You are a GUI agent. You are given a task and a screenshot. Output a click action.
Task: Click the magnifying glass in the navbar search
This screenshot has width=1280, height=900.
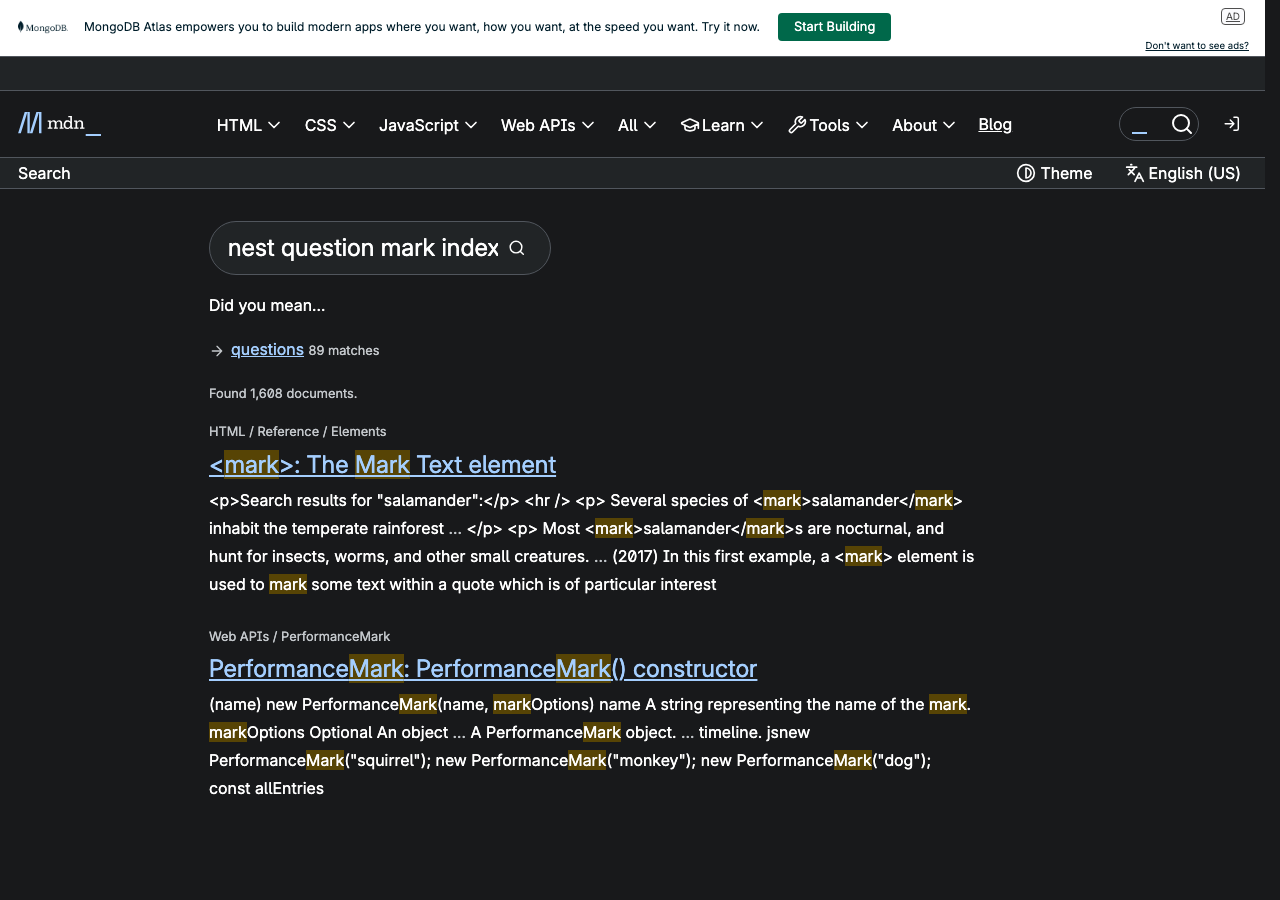click(x=1183, y=124)
